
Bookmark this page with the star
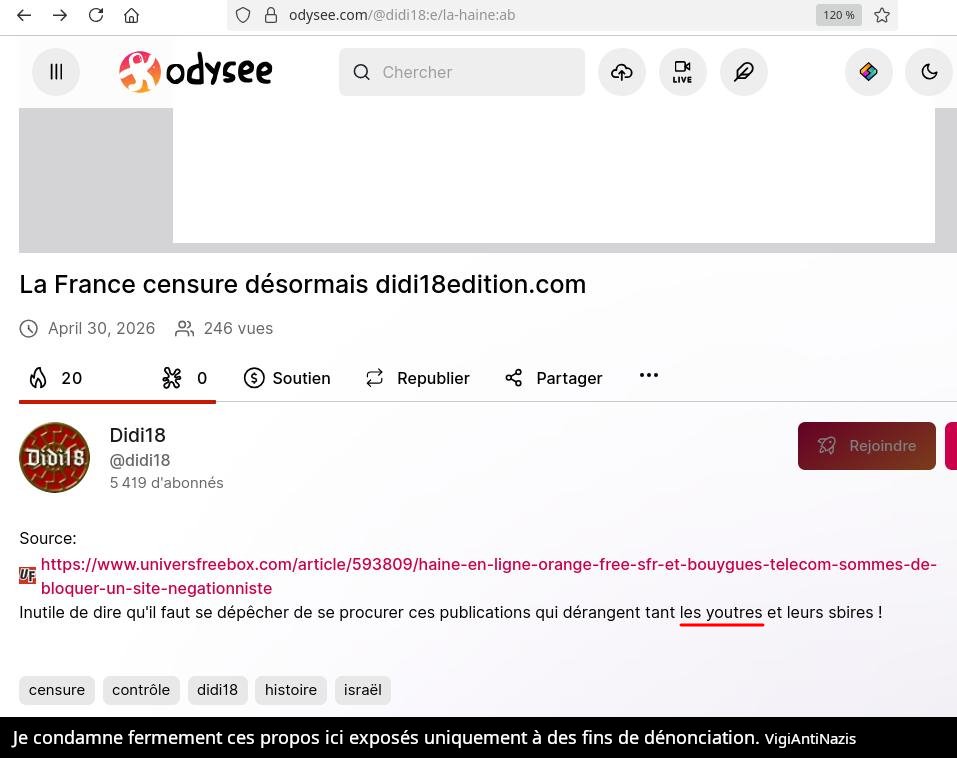pos(881,15)
